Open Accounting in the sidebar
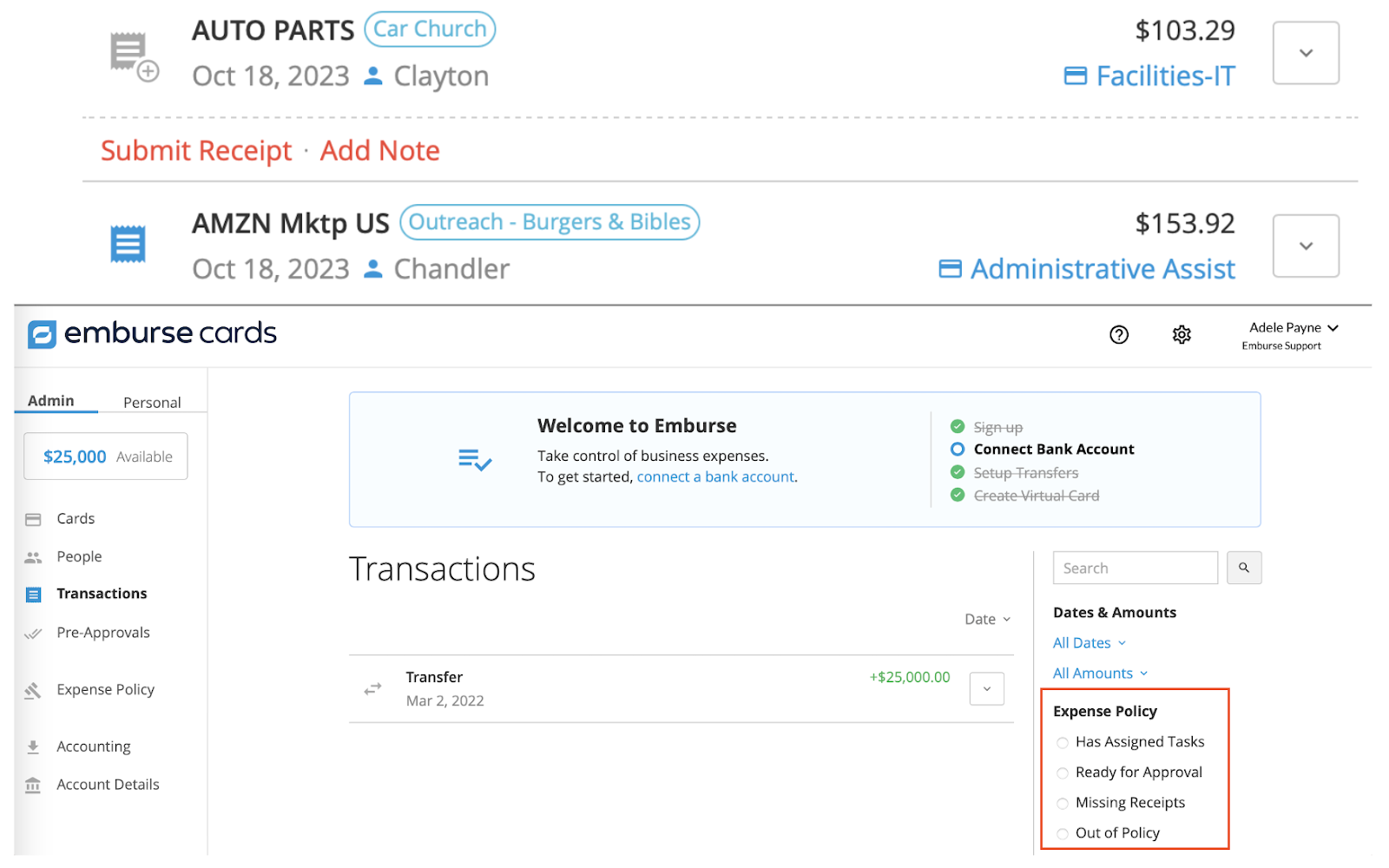This screenshot has width=1389, height=868. 94,746
